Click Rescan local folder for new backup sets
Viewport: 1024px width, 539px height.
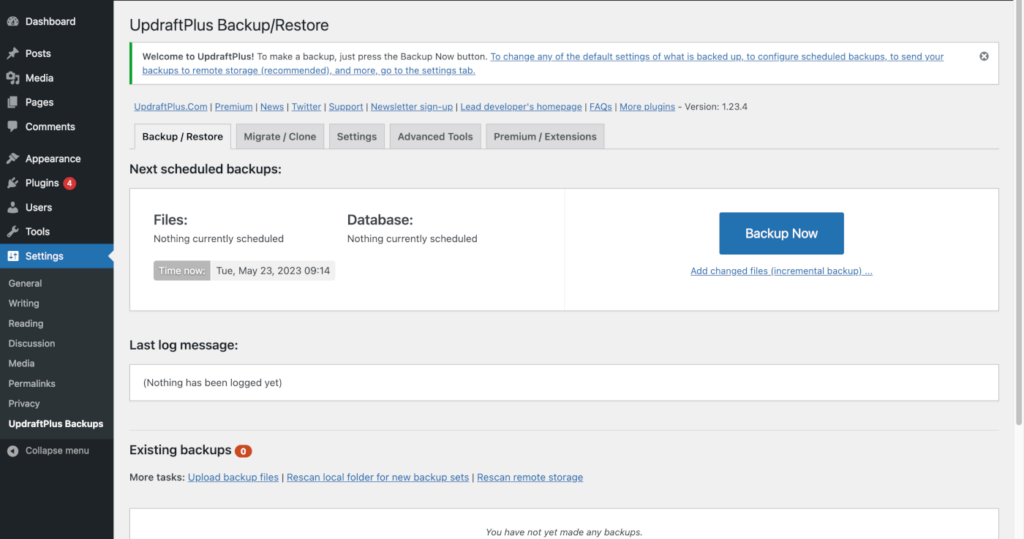[x=377, y=478]
